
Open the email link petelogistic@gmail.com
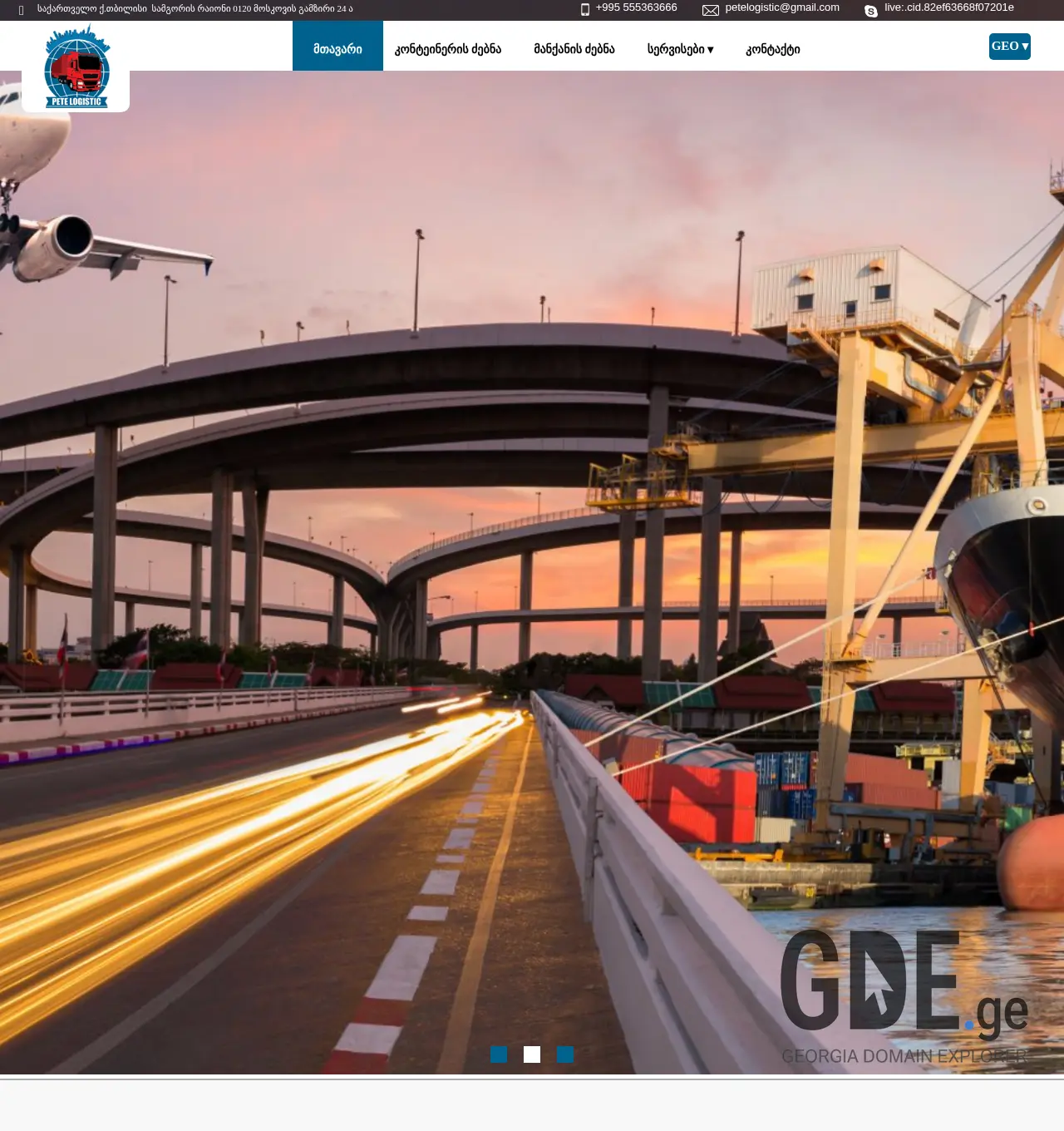[x=781, y=7]
